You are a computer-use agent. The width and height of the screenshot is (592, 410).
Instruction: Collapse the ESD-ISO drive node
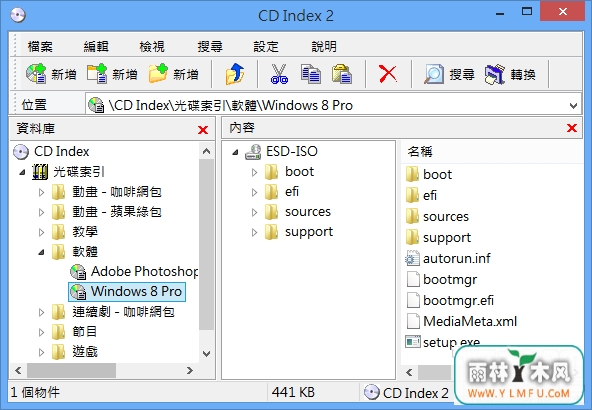[236, 152]
